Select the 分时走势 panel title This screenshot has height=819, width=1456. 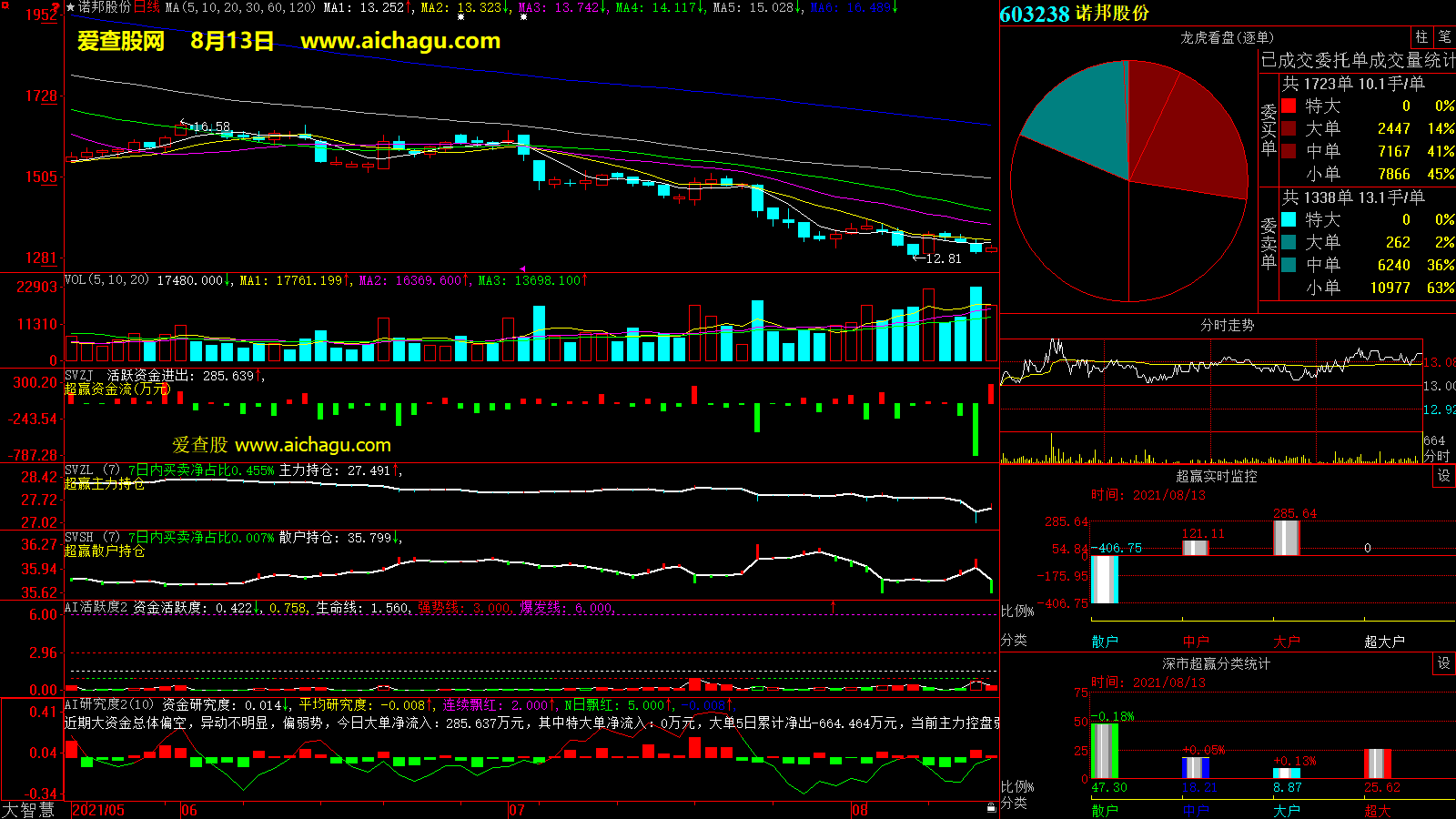[x=1227, y=325]
